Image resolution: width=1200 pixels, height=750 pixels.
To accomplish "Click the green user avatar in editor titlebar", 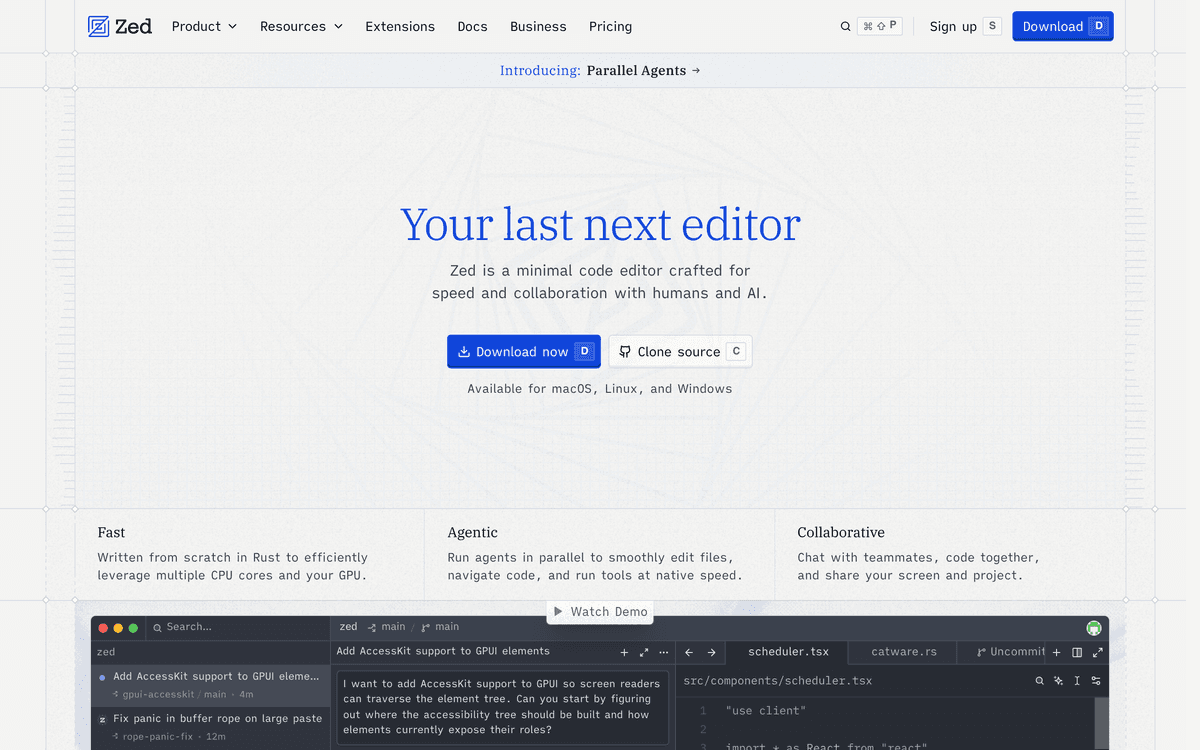I will (x=1094, y=628).
